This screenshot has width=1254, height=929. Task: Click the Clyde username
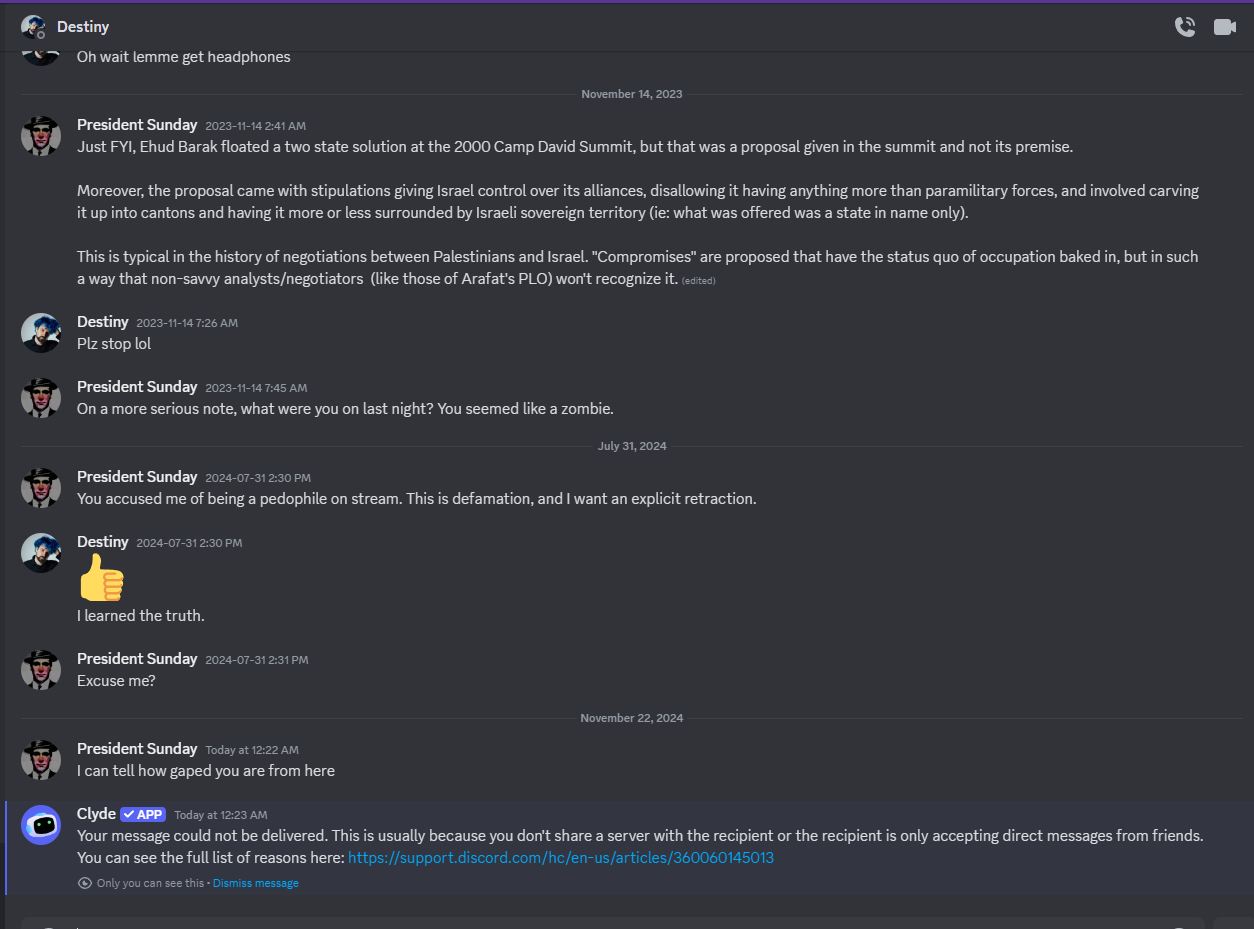(96, 814)
